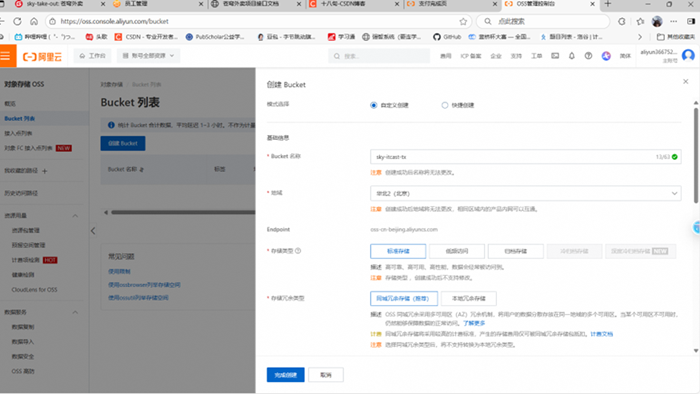
Task: Collapse the left sidebar with the arrow handle
Action: 93,231
